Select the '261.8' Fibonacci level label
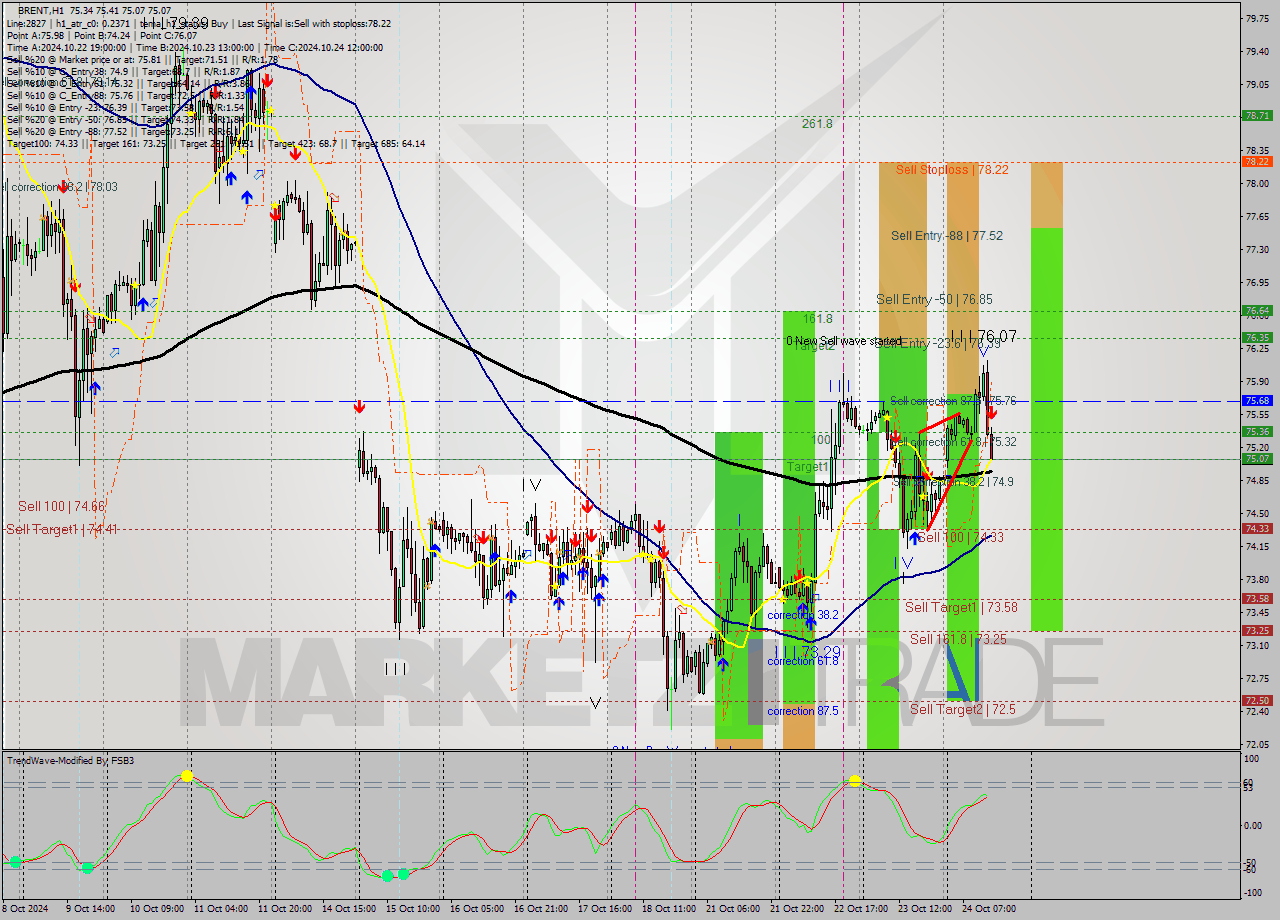This screenshot has height=920, width=1280. coord(817,124)
